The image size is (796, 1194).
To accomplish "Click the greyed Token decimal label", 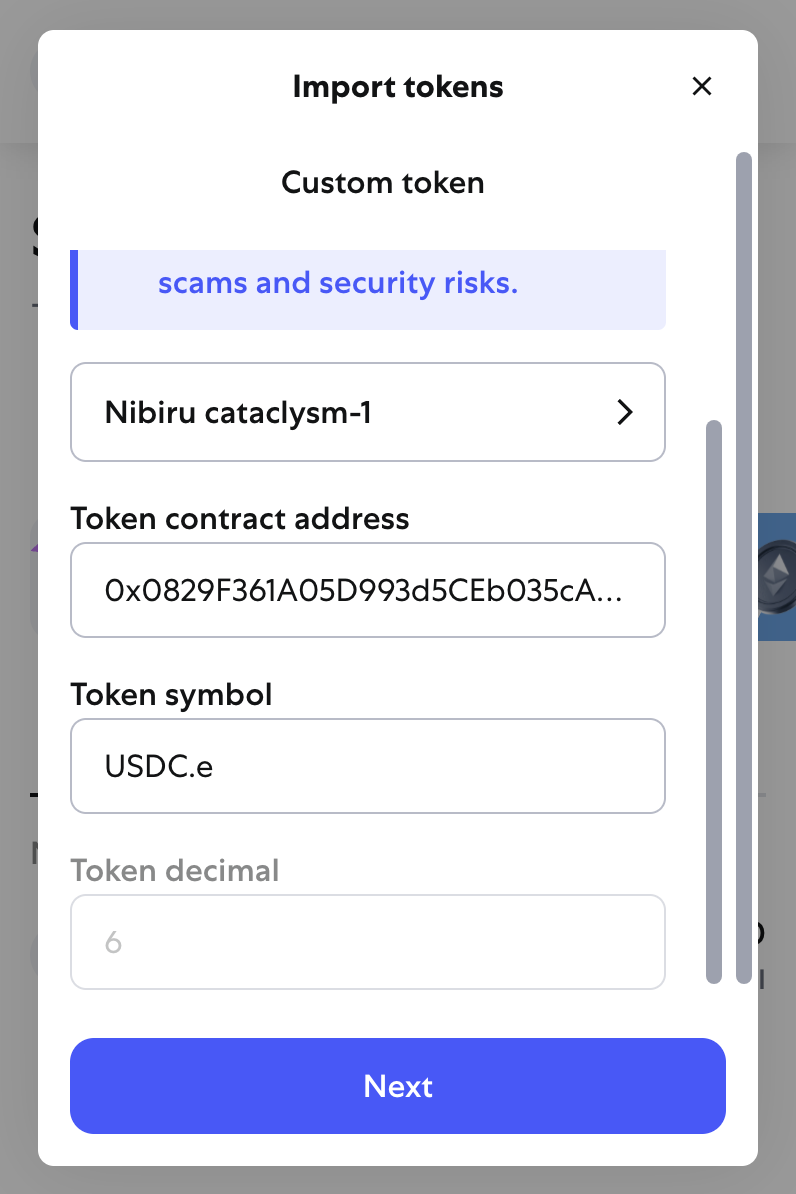I will (175, 870).
